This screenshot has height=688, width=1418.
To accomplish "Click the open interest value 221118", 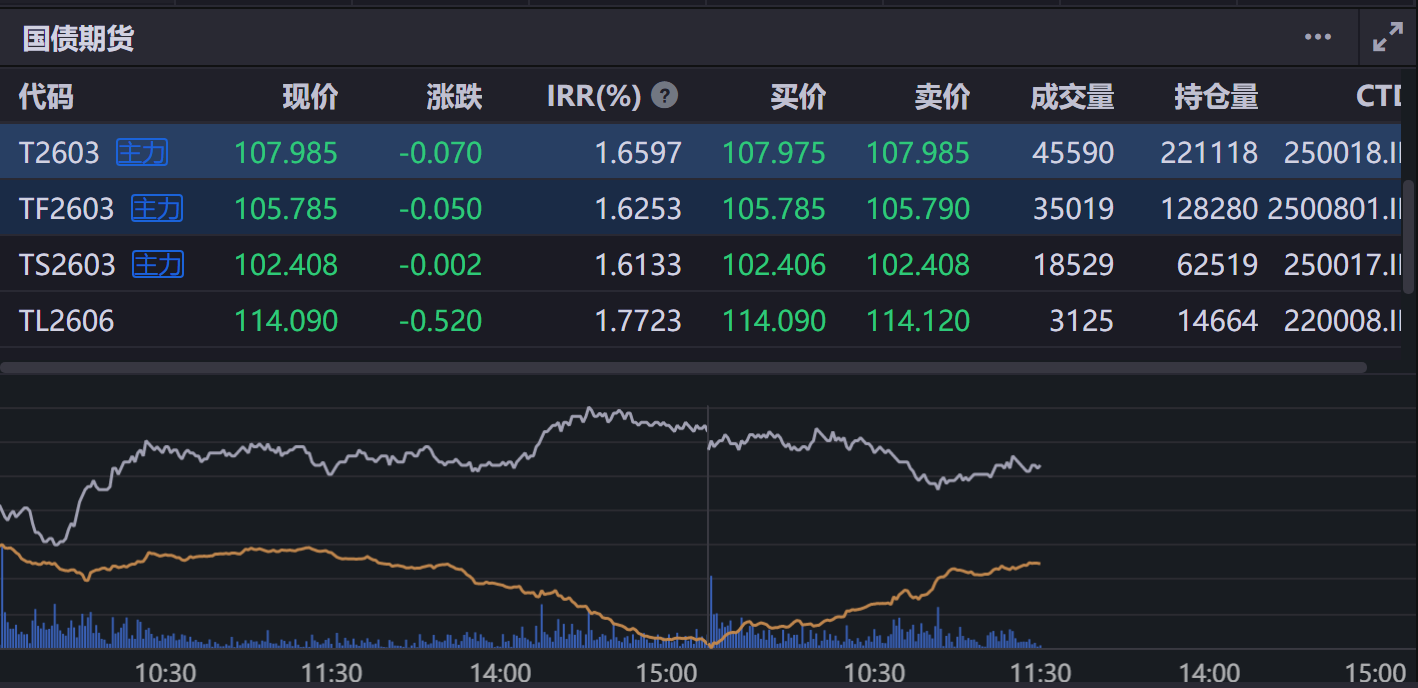I will [x=1209, y=153].
